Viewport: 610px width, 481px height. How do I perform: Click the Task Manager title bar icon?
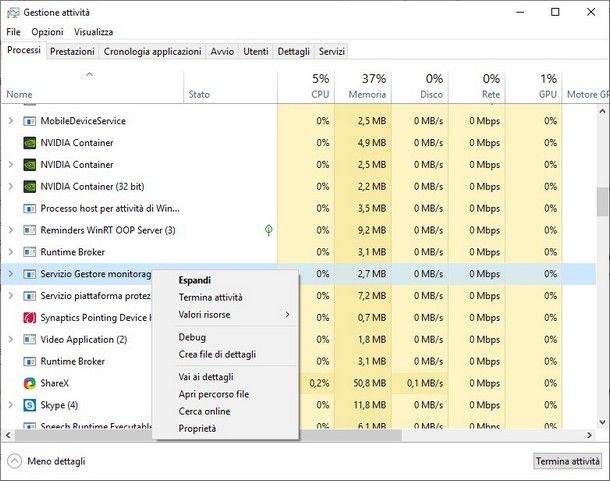click(13, 12)
